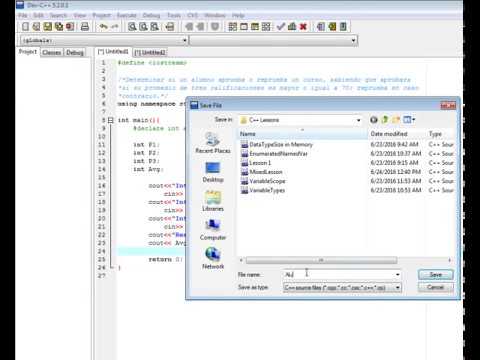Go back using the dialog's back arrow icon

click(x=374, y=120)
